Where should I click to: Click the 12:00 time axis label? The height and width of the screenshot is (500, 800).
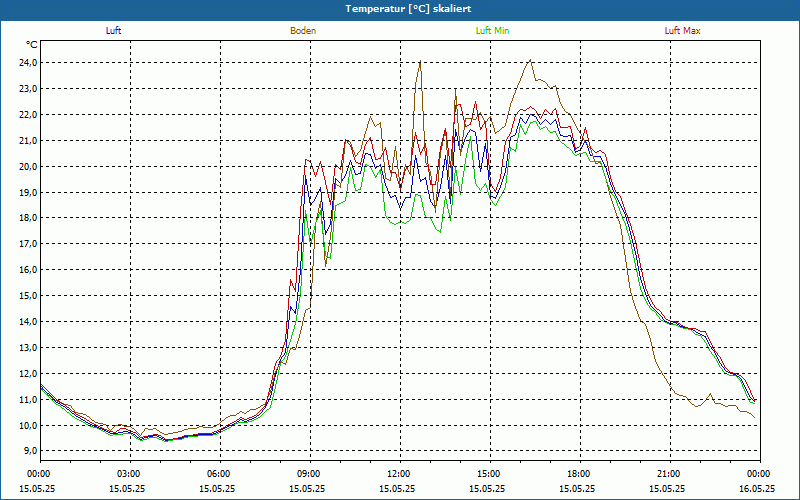tap(400, 474)
